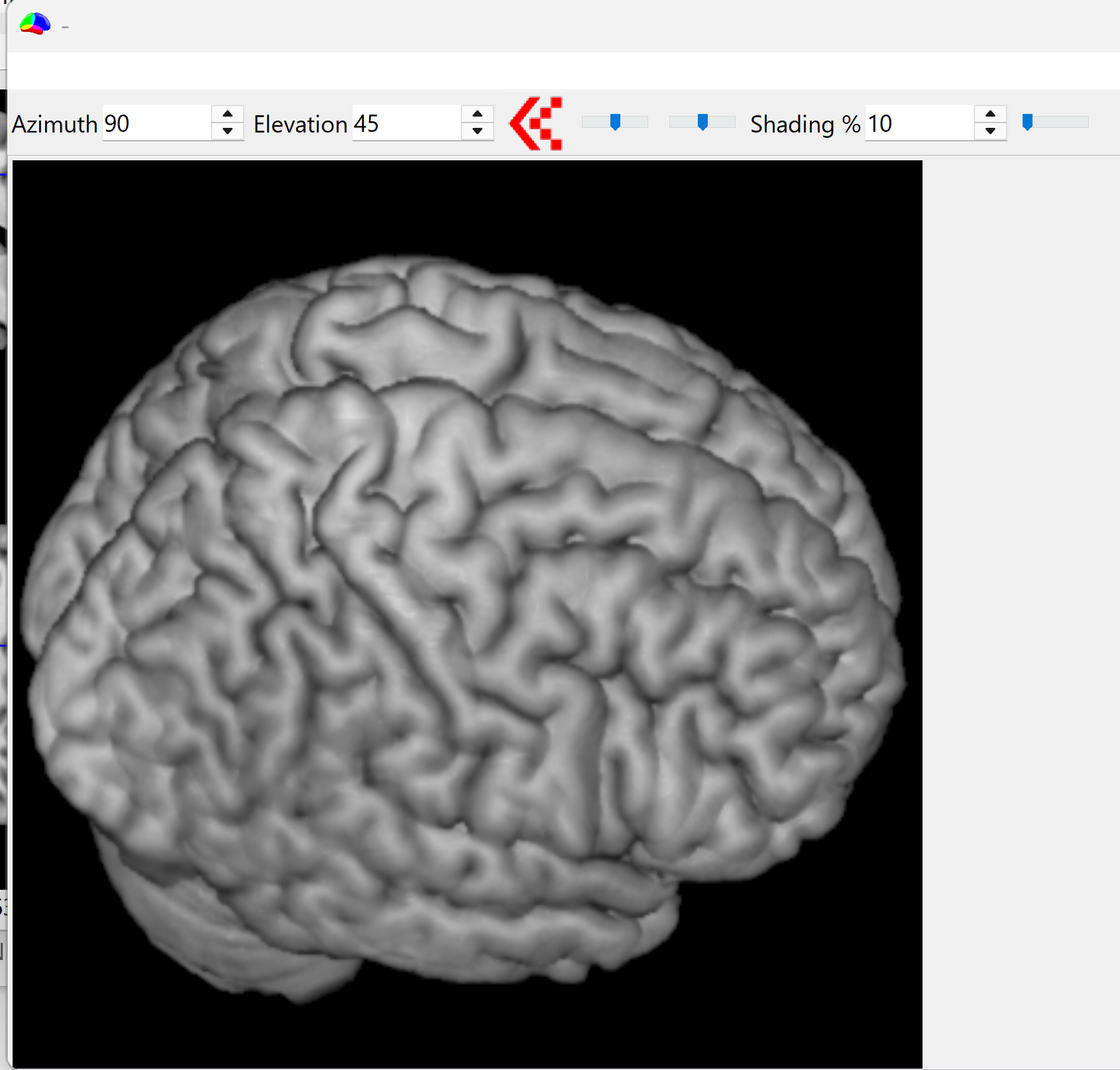Decrease Azimuth with the down arrow
The height and width of the screenshot is (1070, 1120).
(x=227, y=131)
